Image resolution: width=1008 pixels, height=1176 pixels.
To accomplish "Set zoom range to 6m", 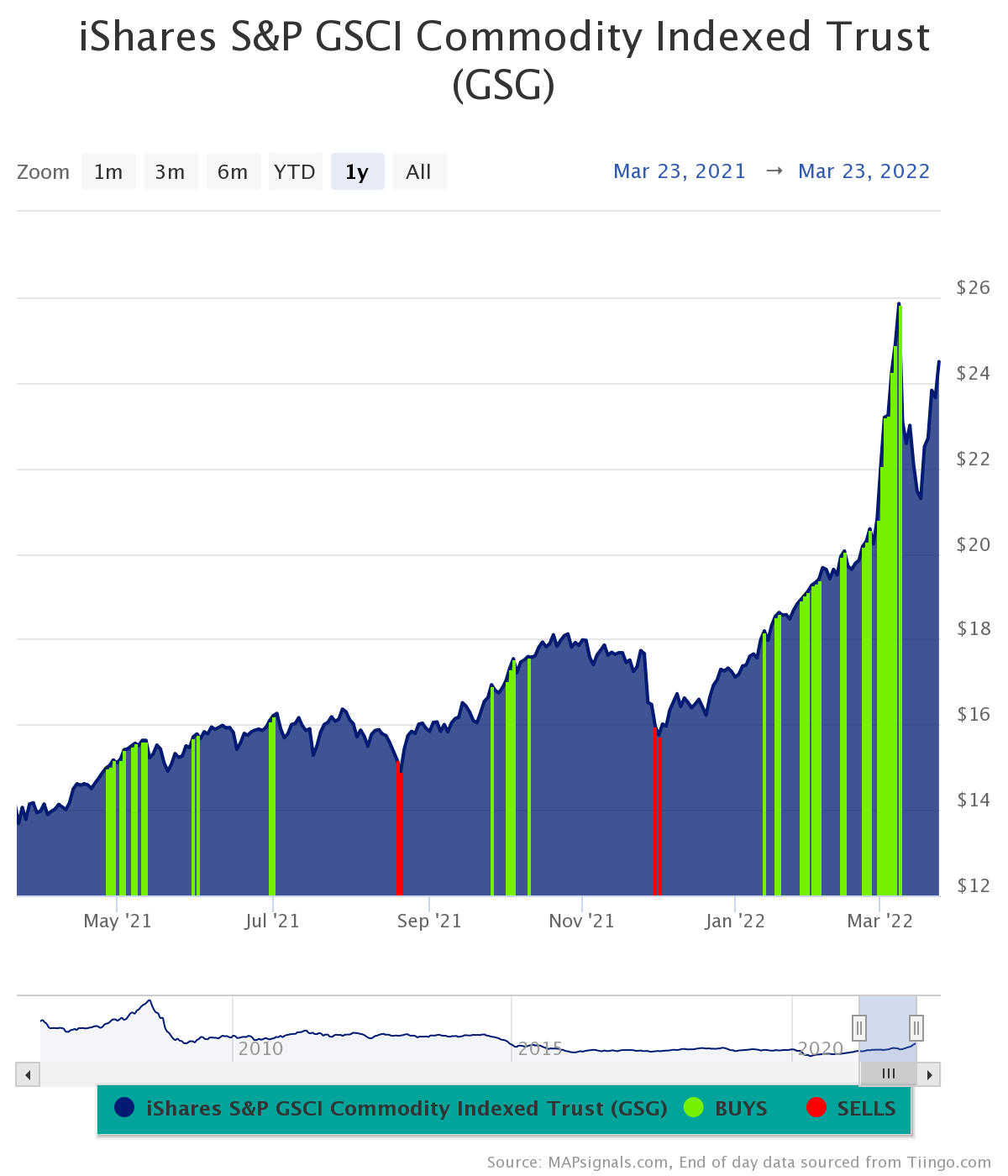I will click(x=233, y=171).
